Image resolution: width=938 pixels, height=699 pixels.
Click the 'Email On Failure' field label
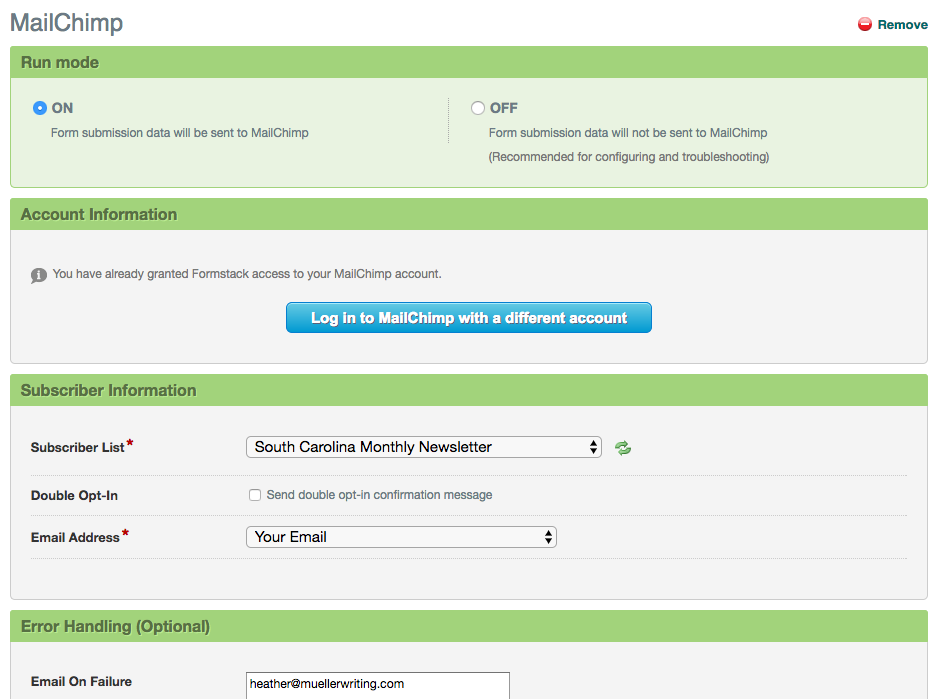(81, 682)
